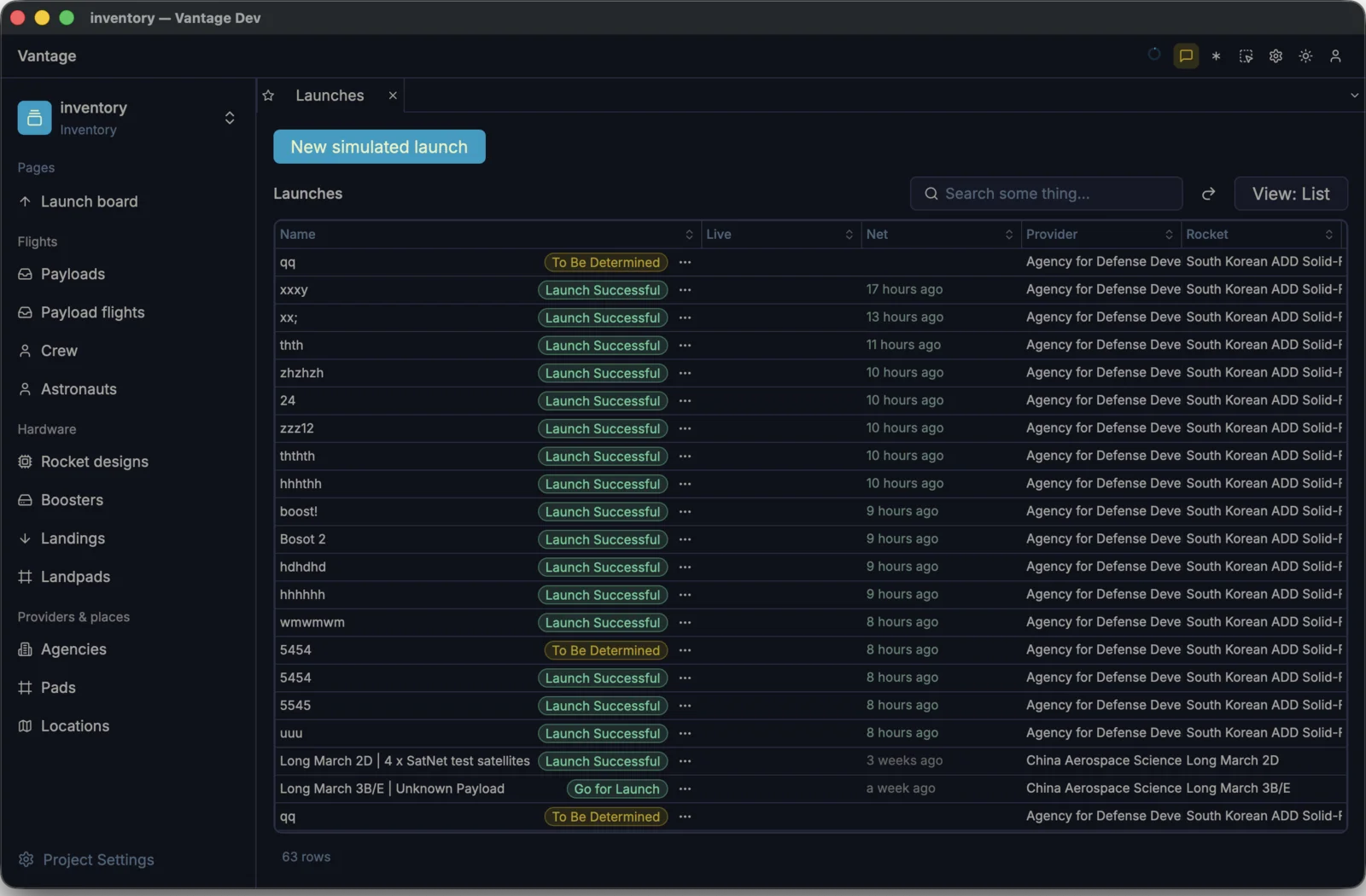Click 'China Aerospace Science' provider on Long March 2D row

point(1103,761)
